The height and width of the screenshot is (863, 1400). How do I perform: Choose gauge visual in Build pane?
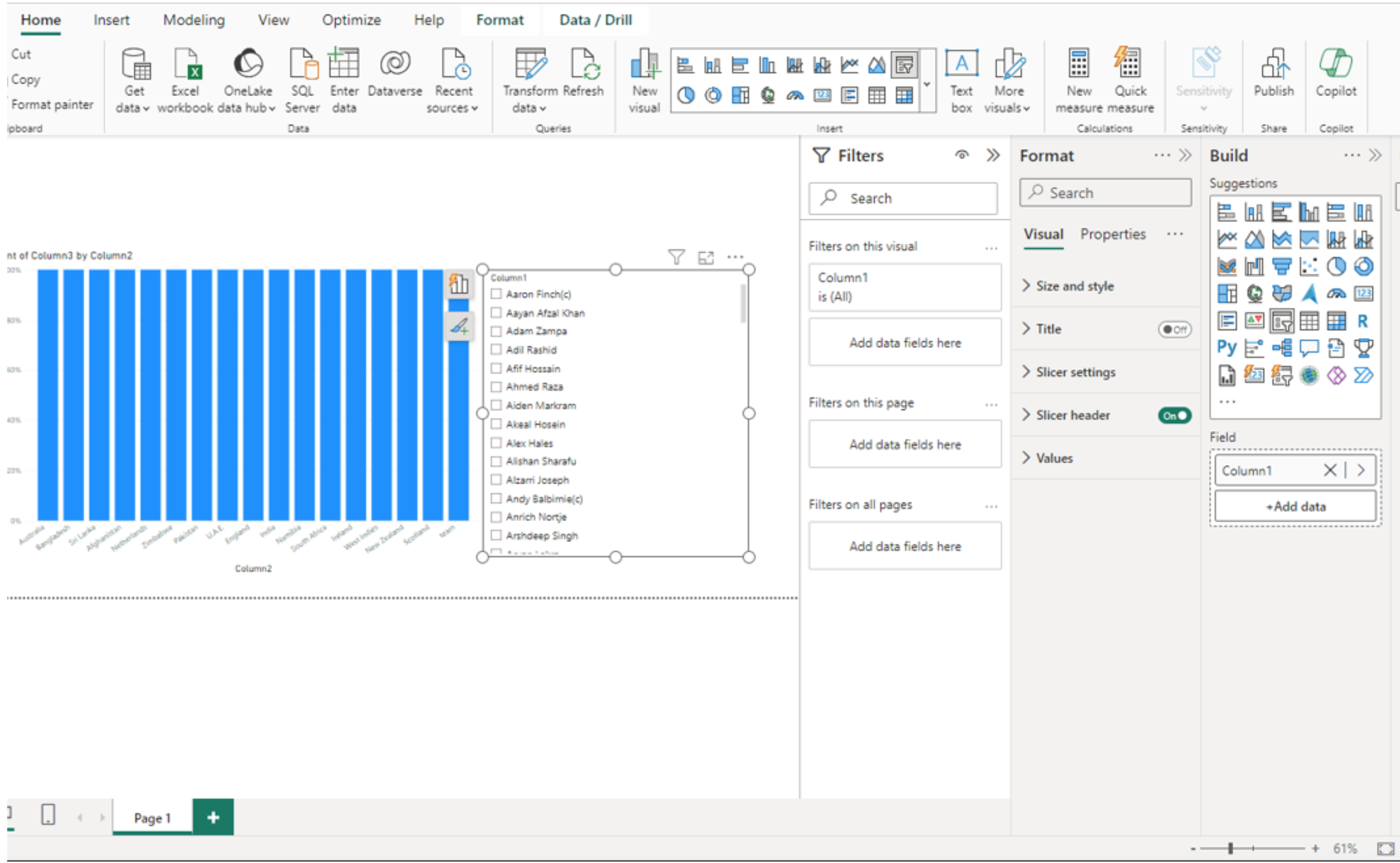pyautogui.click(x=1336, y=293)
